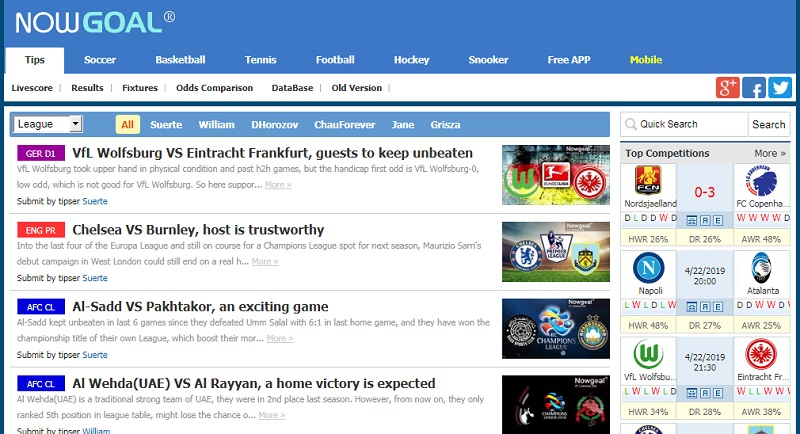Click the VfL Wolfsburg crest in Top Competitions

(x=648, y=354)
